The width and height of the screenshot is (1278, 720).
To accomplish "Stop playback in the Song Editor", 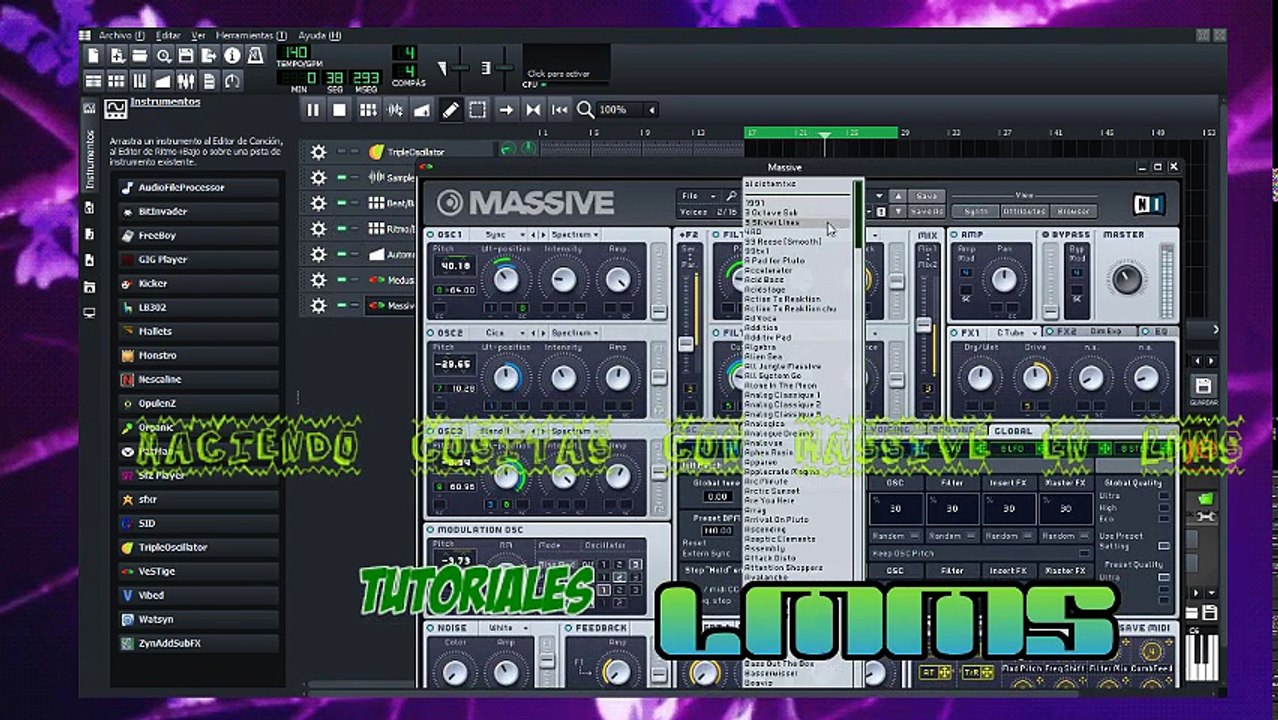I will [x=340, y=110].
